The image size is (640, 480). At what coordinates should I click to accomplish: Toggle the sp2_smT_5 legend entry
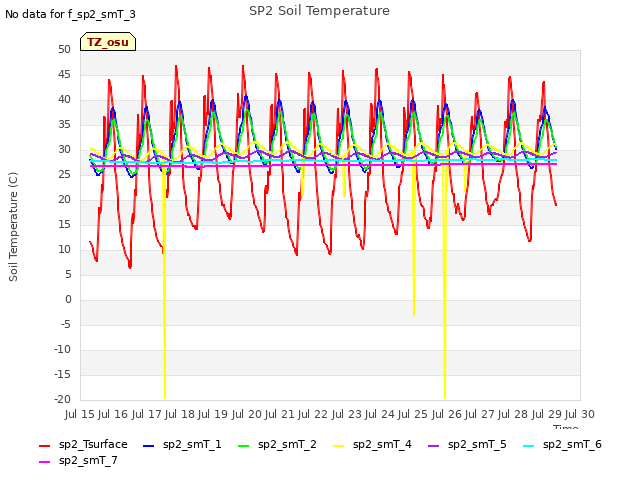pyautogui.click(x=467, y=444)
